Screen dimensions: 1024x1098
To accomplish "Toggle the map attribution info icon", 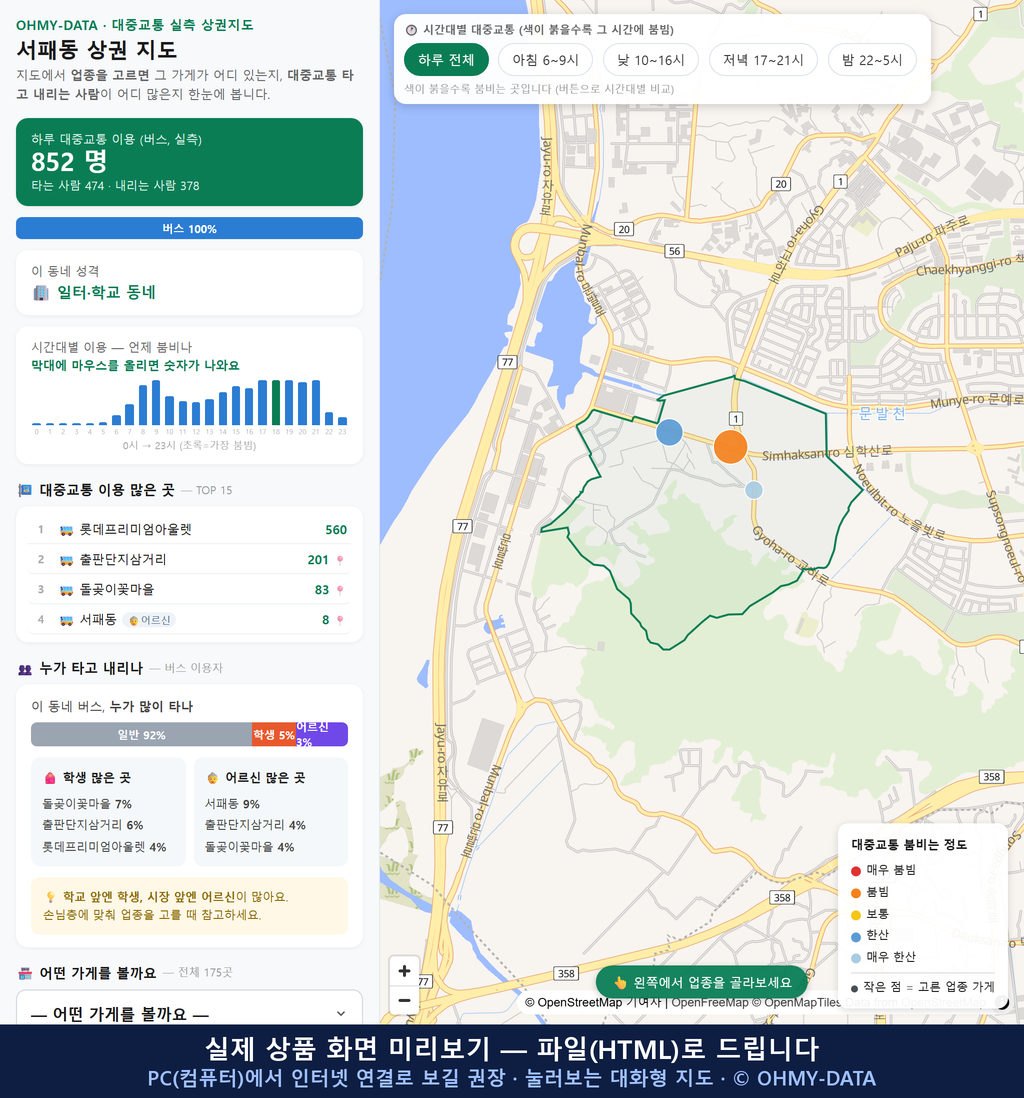I will pos(1003,1003).
